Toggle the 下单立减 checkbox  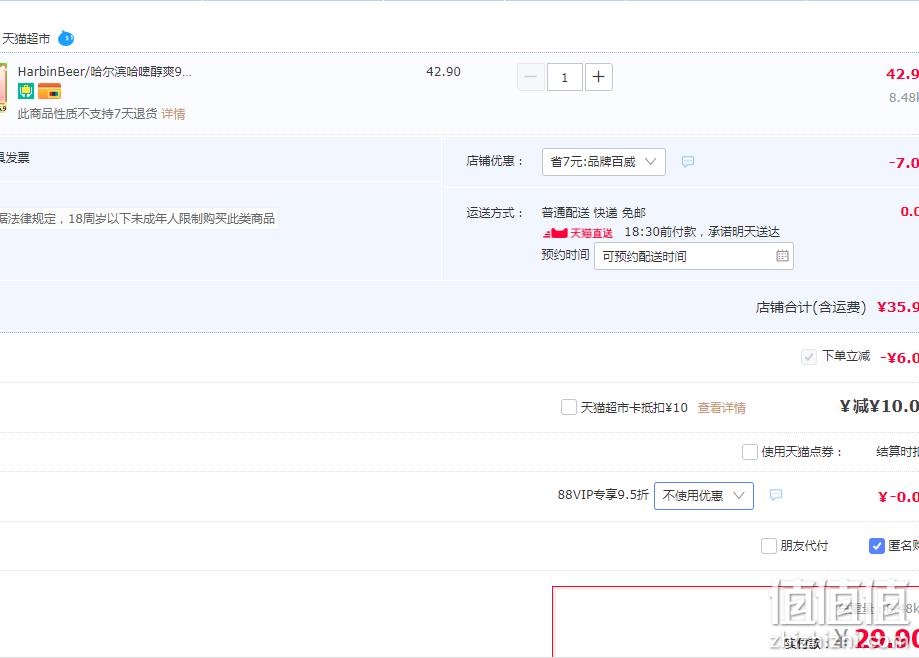click(x=809, y=357)
